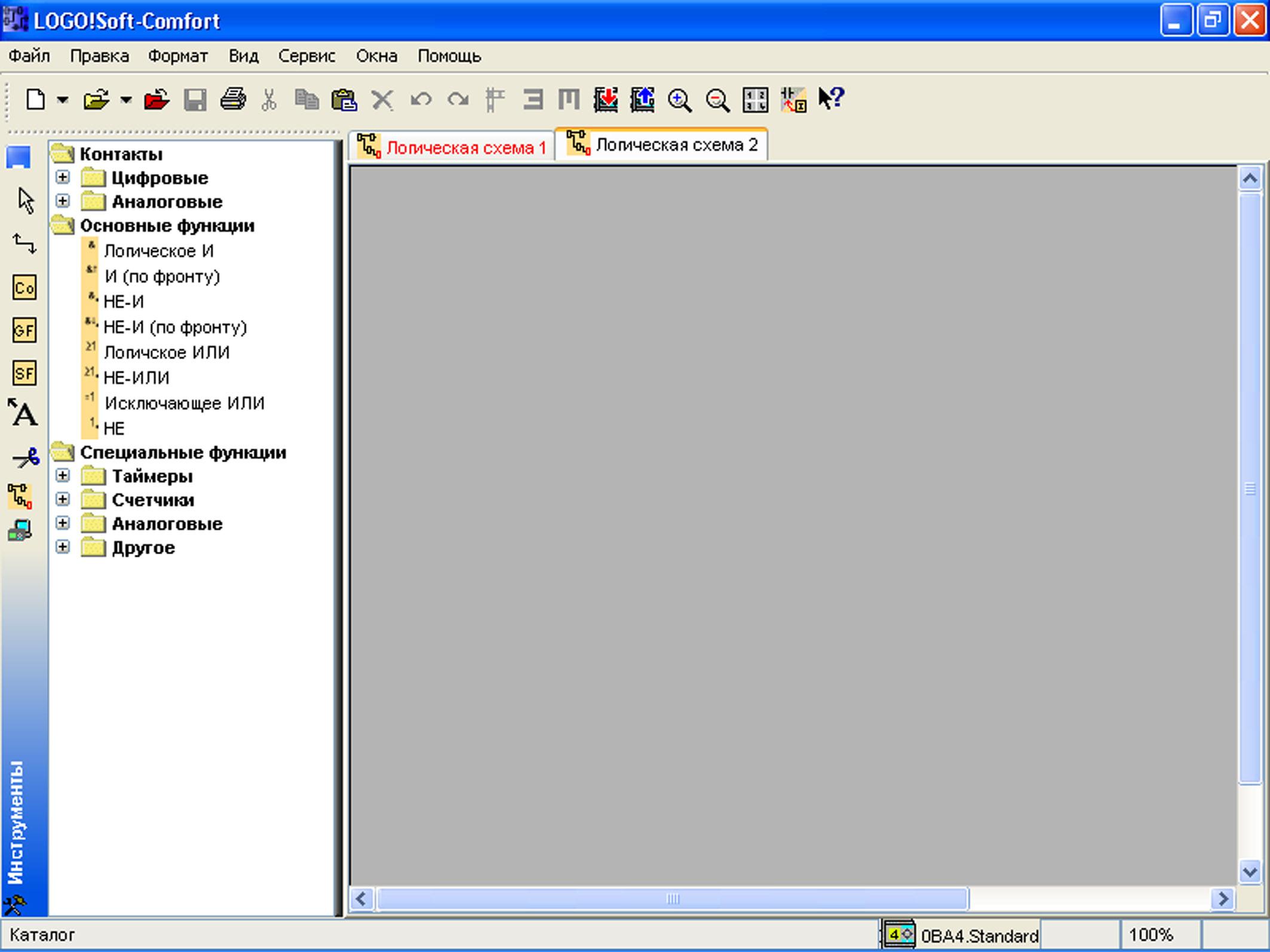Switch to Логическая схема 1 tab
Screen dimensions: 1270x952
pyautogui.click(x=452, y=147)
